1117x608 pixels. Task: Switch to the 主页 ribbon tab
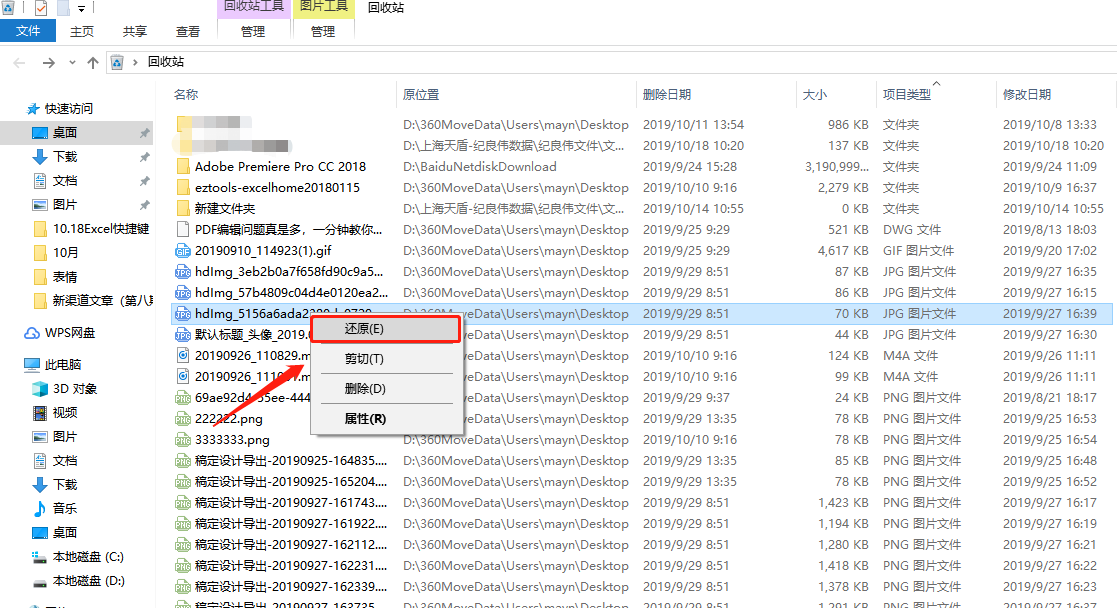coord(82,31)
